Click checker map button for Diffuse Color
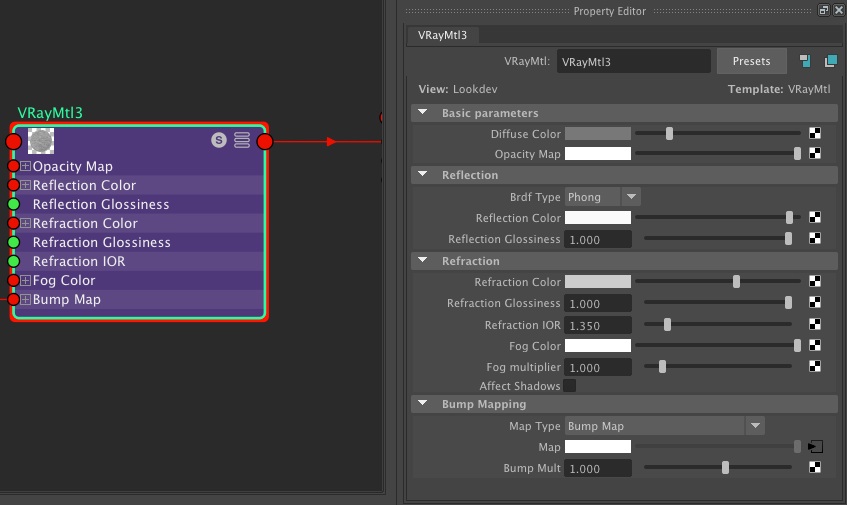This screenshot has width=847, height=505. [815, 133]
